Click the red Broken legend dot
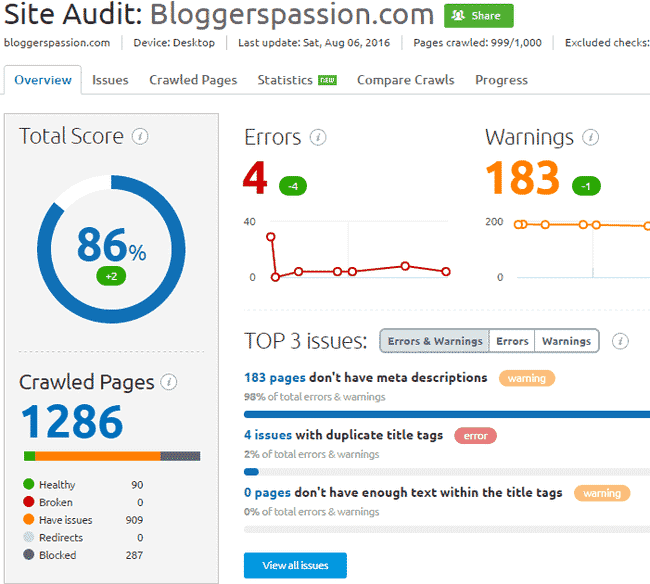 (x=29, y=502)
